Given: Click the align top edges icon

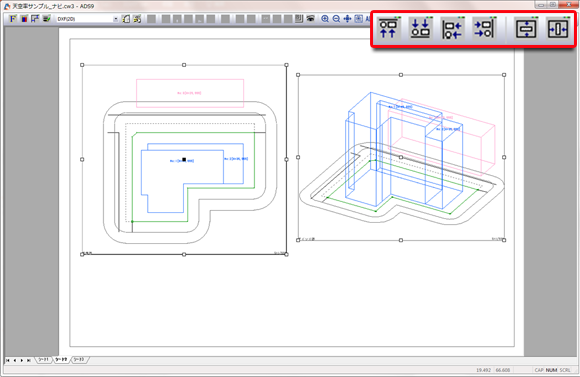Looking at the screenshot, I should pos(388,28).
